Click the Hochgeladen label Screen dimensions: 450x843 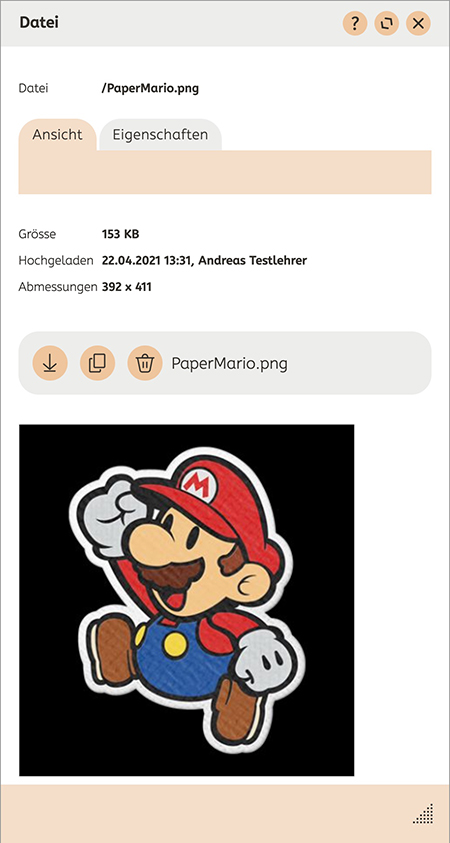(x=58, y=261)
